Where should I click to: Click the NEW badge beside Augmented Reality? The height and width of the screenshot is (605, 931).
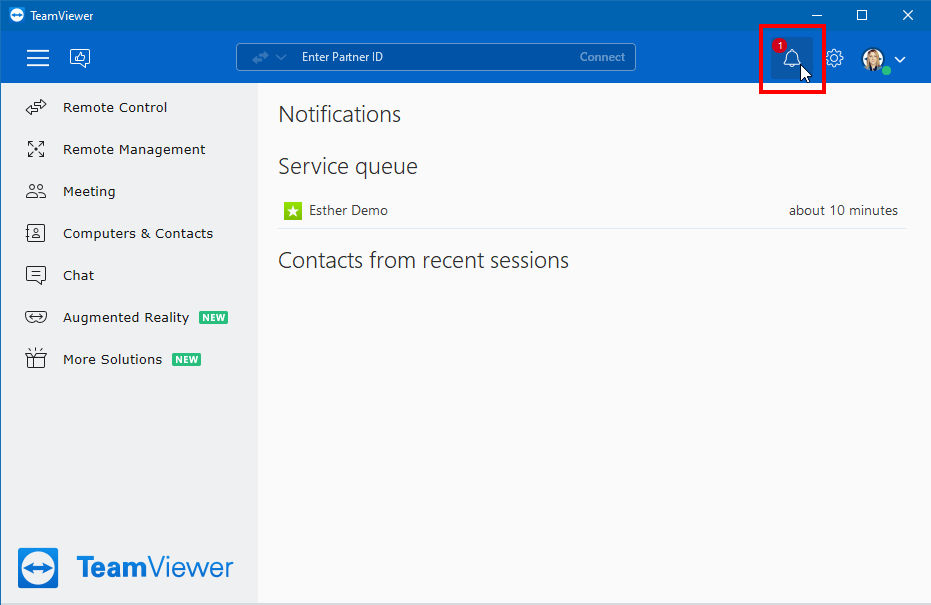[214, 318]
